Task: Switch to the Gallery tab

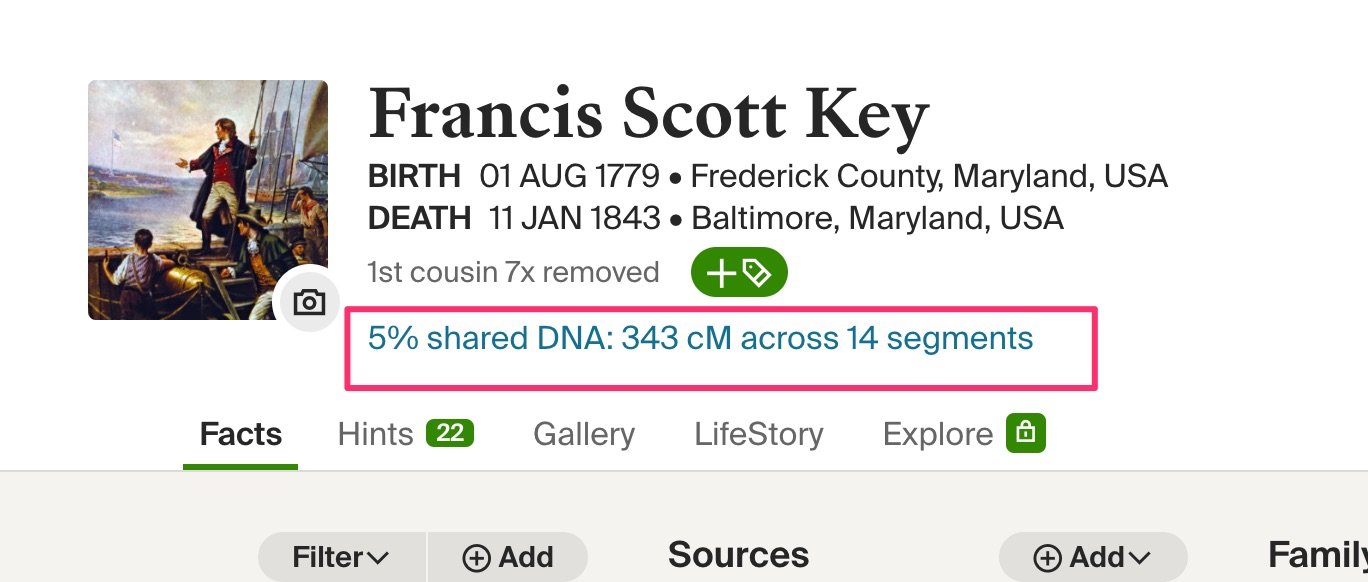Action: tap(583, 434)
